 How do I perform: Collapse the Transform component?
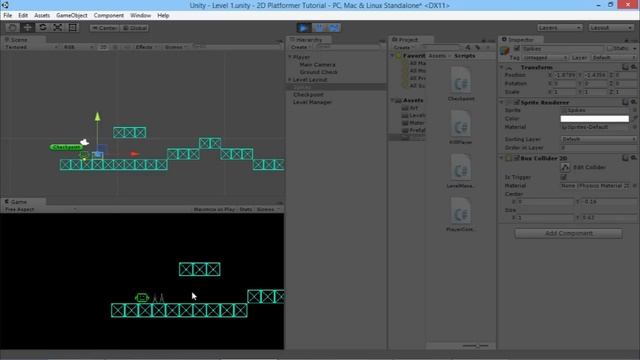(x=502, y=67)
